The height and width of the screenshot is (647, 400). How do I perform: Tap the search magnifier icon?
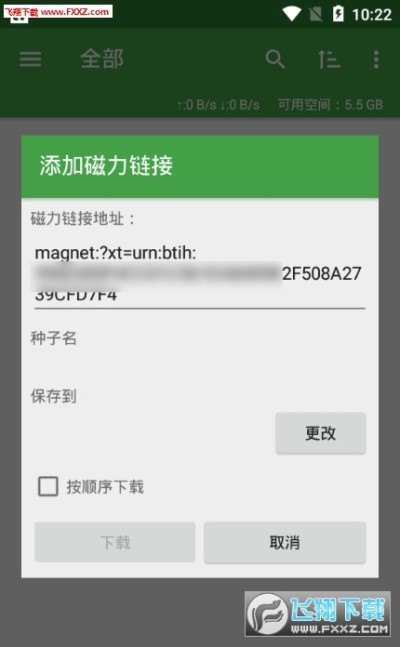[x=275, y=59]
